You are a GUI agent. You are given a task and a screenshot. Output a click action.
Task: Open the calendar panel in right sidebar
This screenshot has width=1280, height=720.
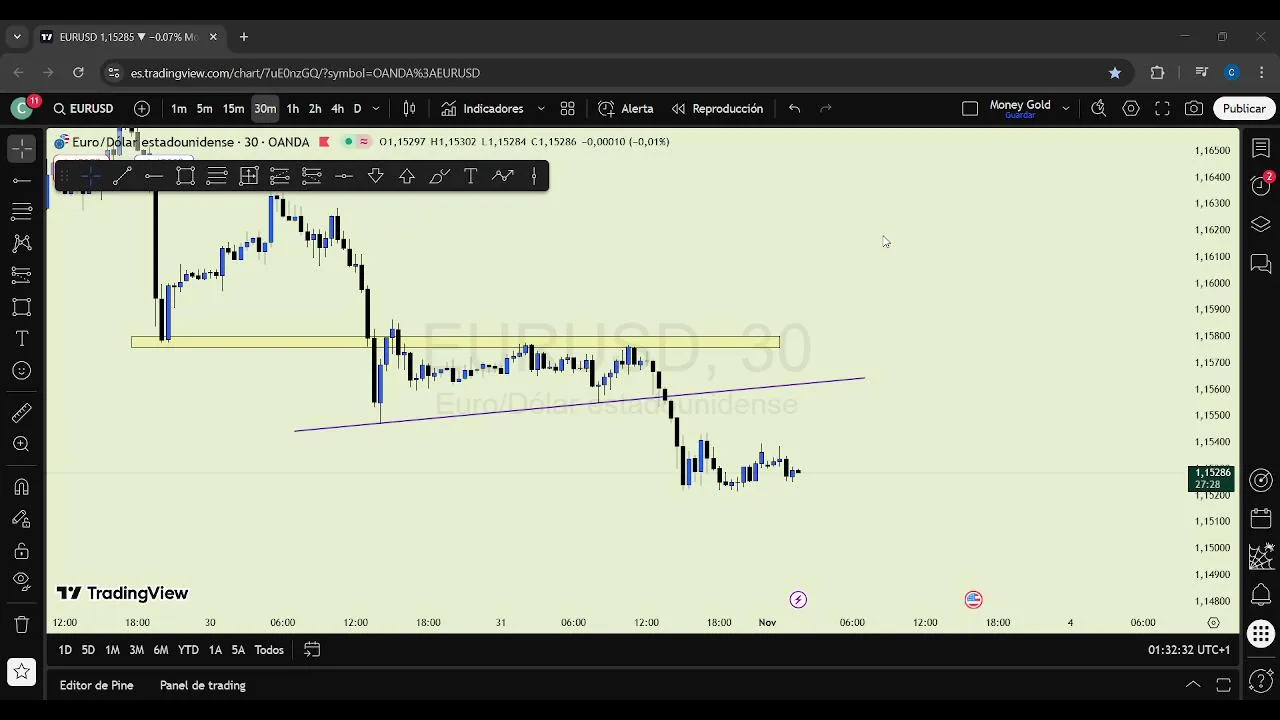(1260, 519)
